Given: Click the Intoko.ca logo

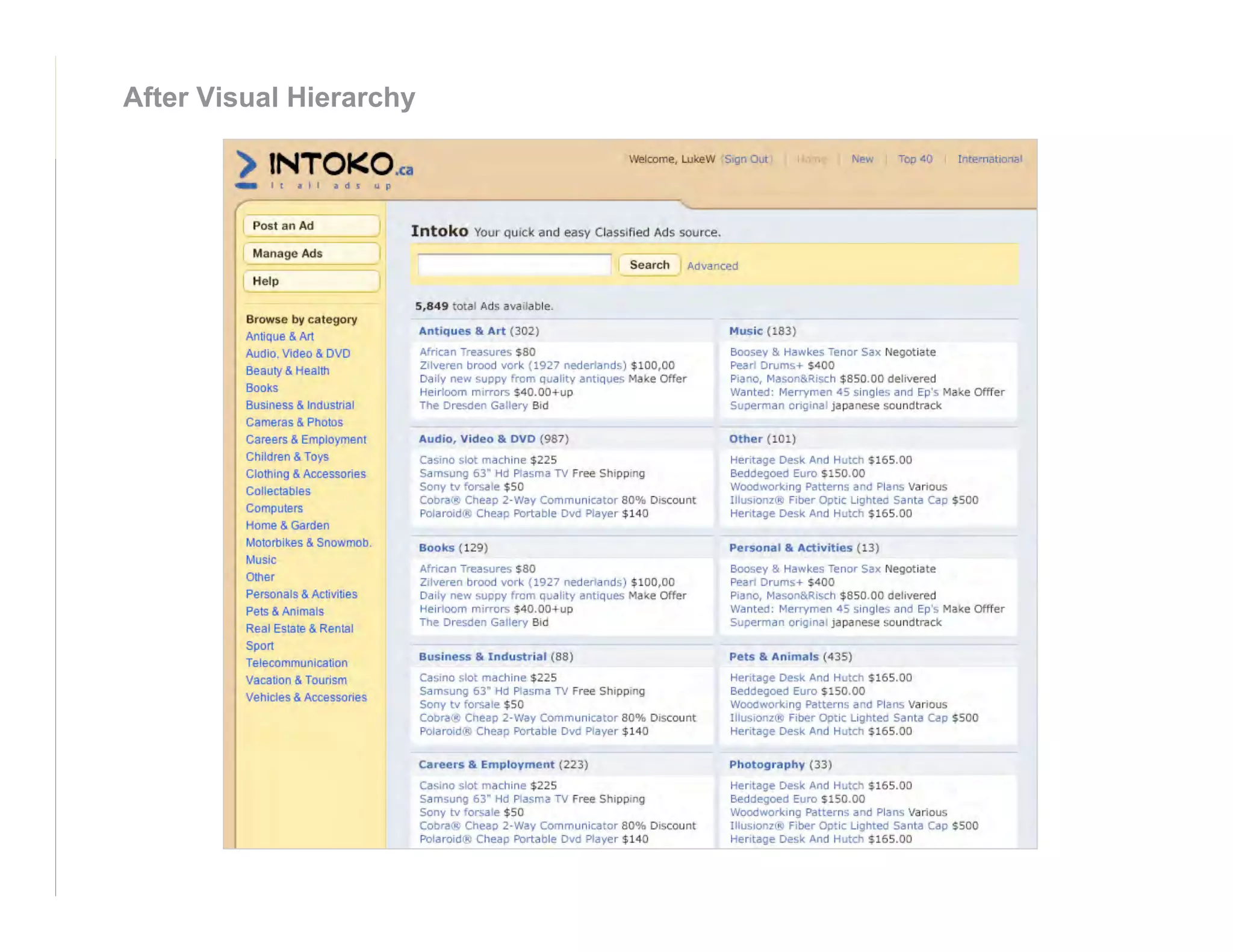Looking at the screenshot, I should tap(324, 170).
